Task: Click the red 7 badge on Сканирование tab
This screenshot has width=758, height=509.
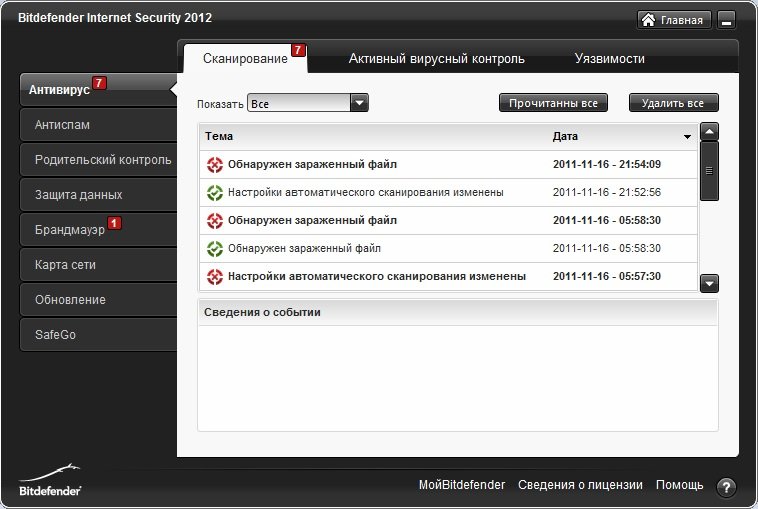Action: coord(298,50)
